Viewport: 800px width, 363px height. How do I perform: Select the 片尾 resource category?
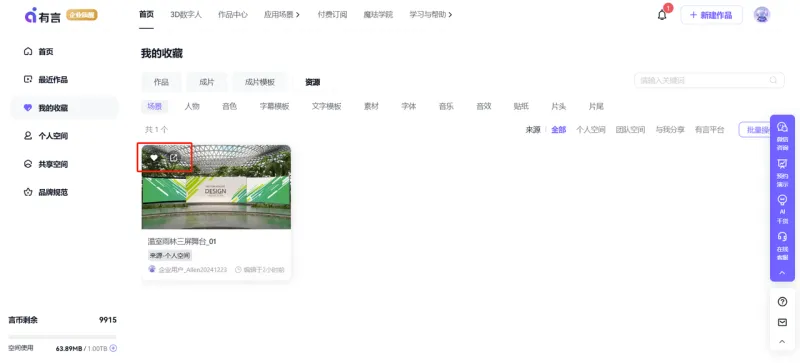(x=596, y=106)
